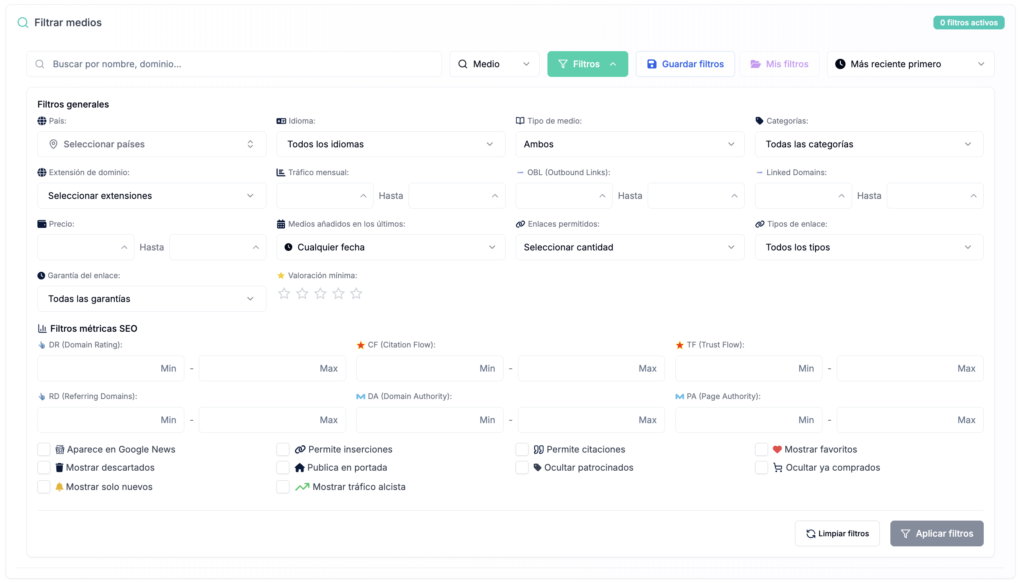Click the cart icon for Ocultar ya comprados
Viewport: 1024px width, 583px height.
click(x=777, y=467)
